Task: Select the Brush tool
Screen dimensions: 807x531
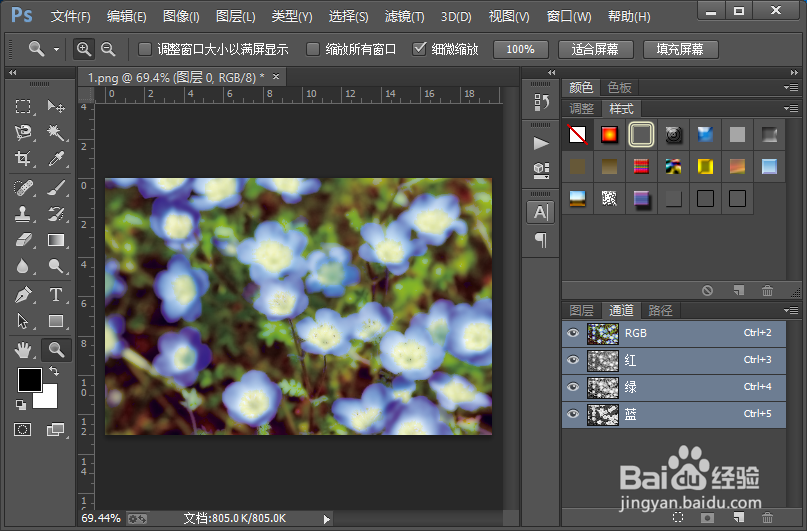Action: tap(56, 188)
